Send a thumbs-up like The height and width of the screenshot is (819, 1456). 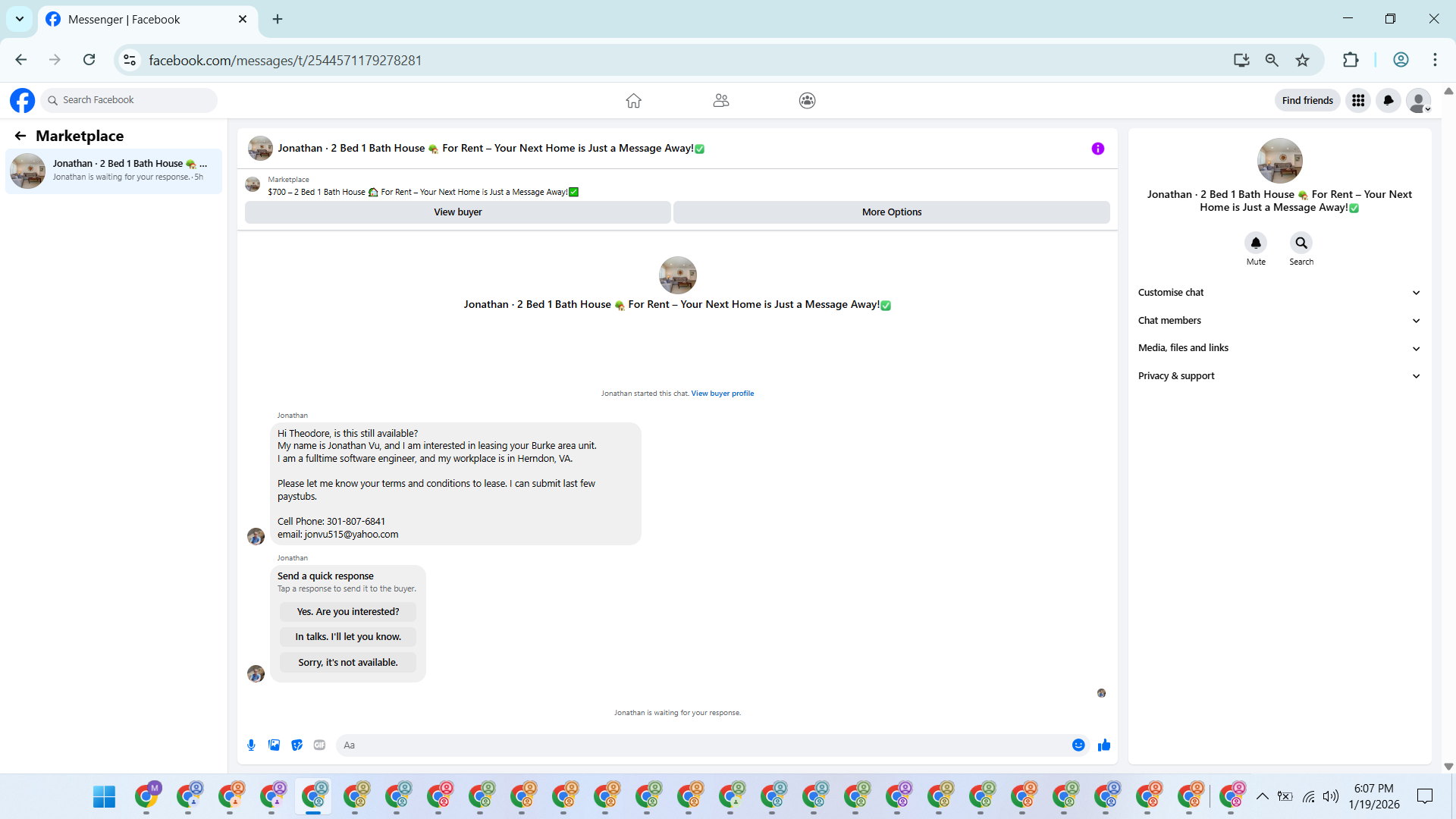pos(1104,745)
